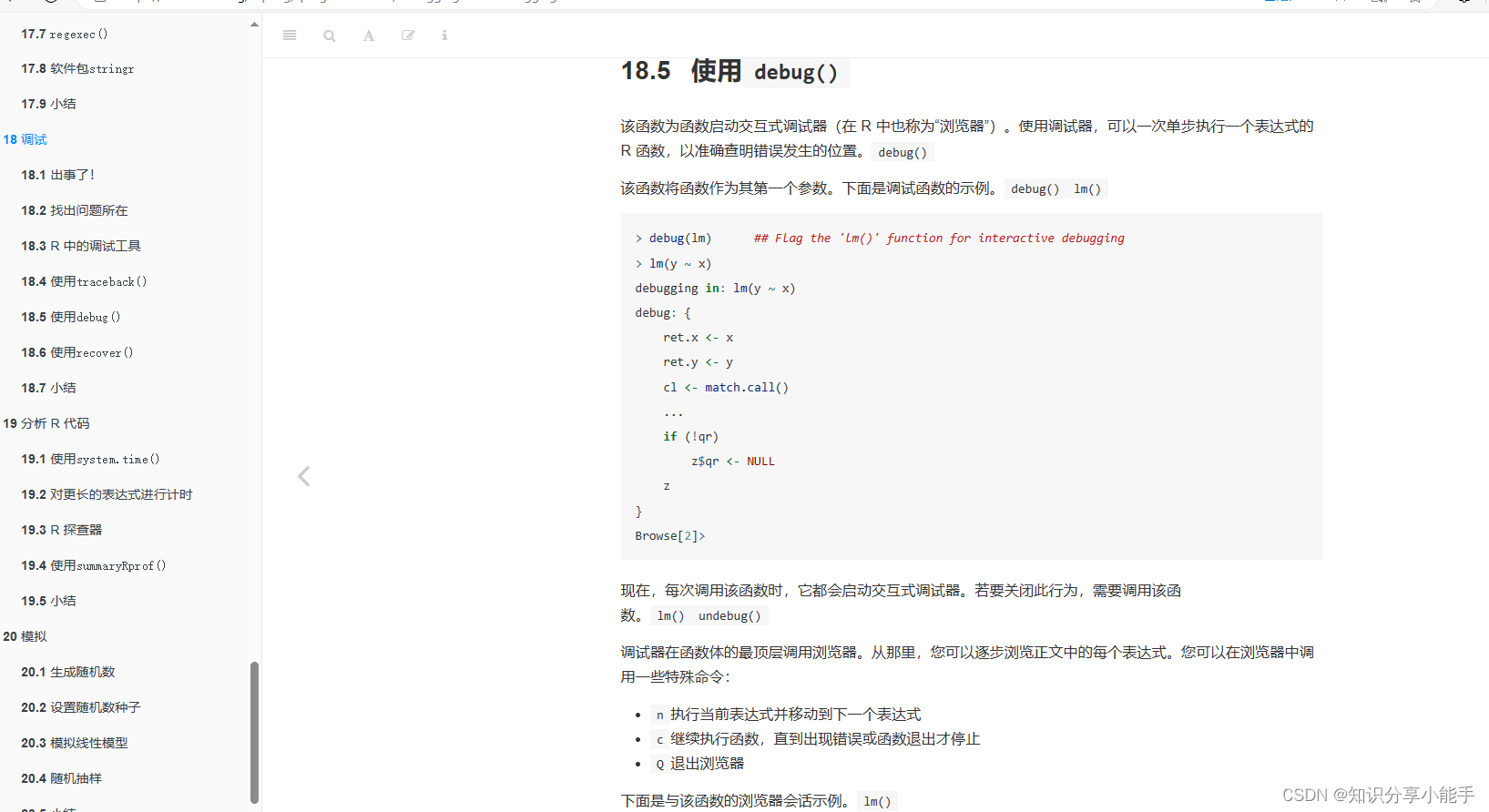
Task: Click code line 'if (!qr)'
Action: pyautogui.click(x=690, y=437)
